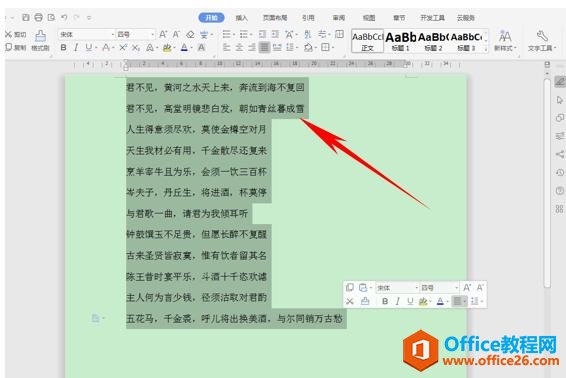Center align text in the ribbon
Image resolution: width=566 pixels, height=378 pixels.
coord(239,47)
